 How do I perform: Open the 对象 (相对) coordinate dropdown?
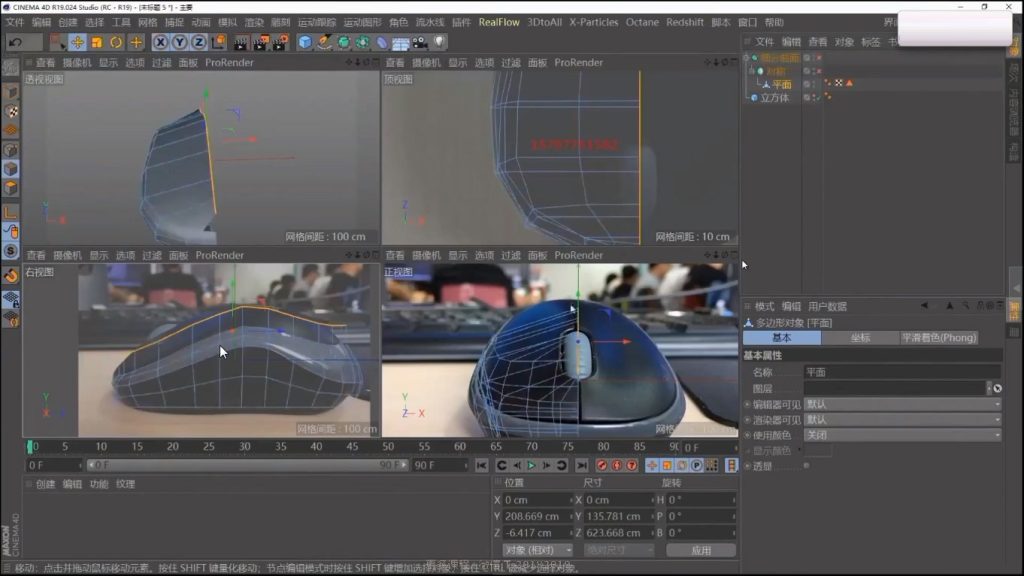pos(537,550)
